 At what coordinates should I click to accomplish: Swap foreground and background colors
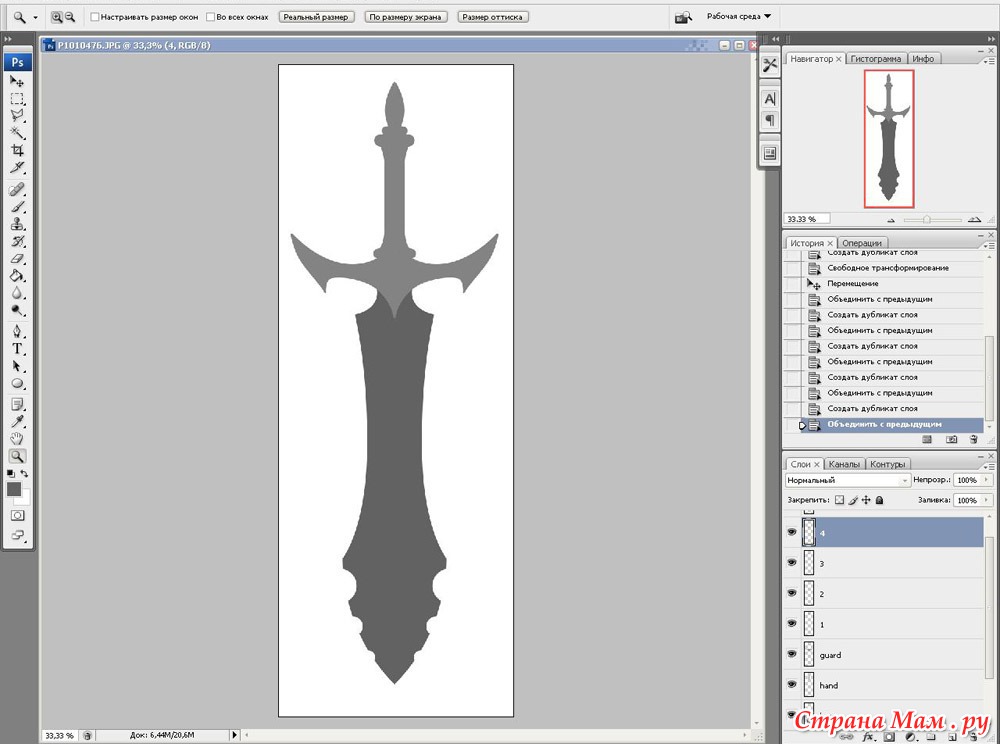(x=24, y=474)
